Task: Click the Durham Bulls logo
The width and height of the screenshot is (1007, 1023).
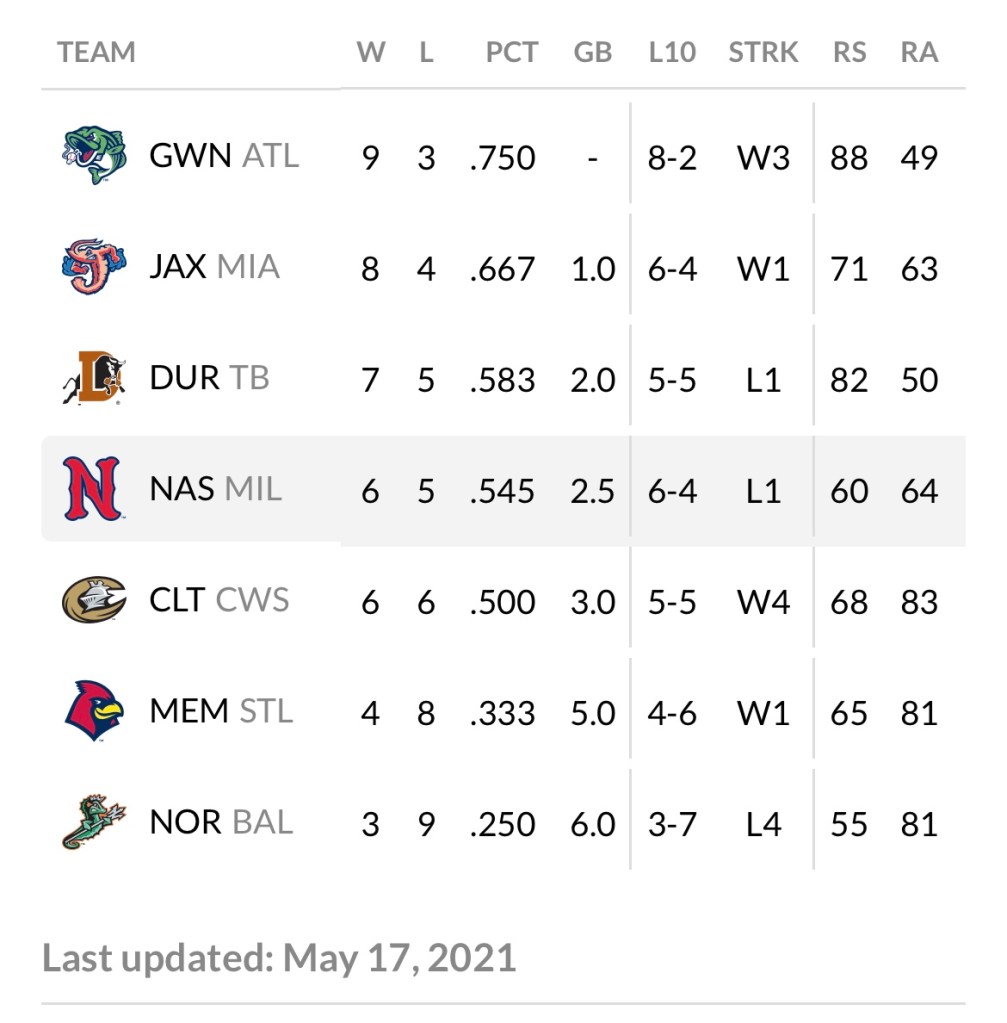Action: [94, 379]
